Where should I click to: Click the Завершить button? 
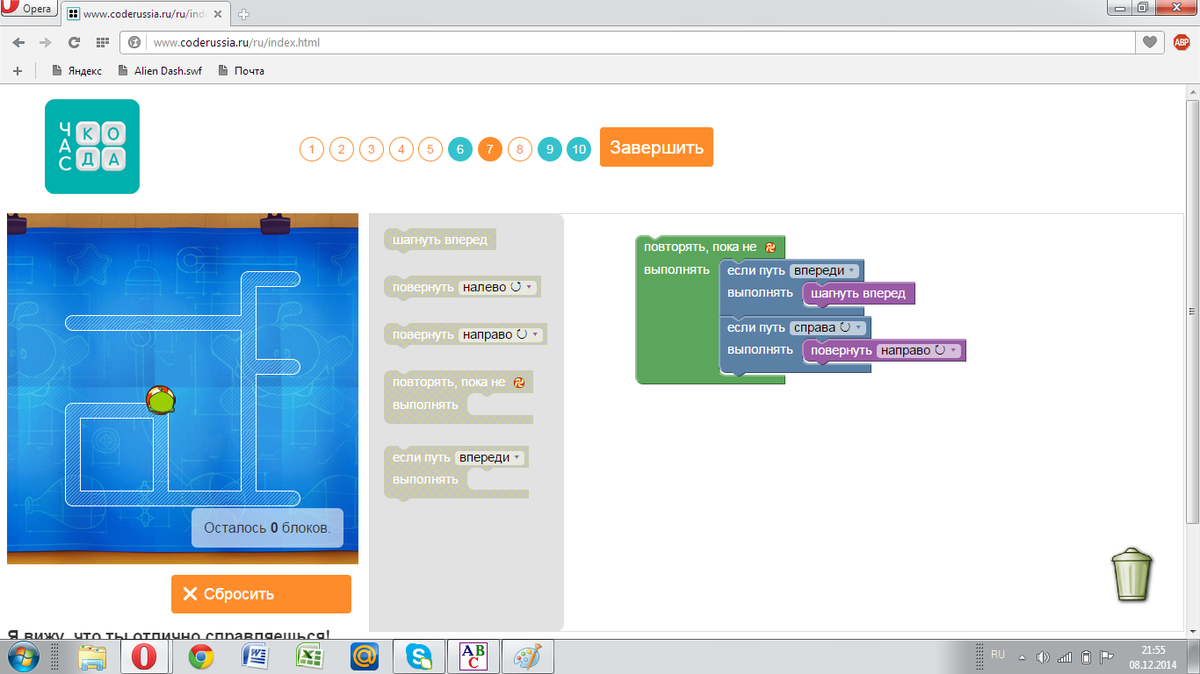[656, 147]
